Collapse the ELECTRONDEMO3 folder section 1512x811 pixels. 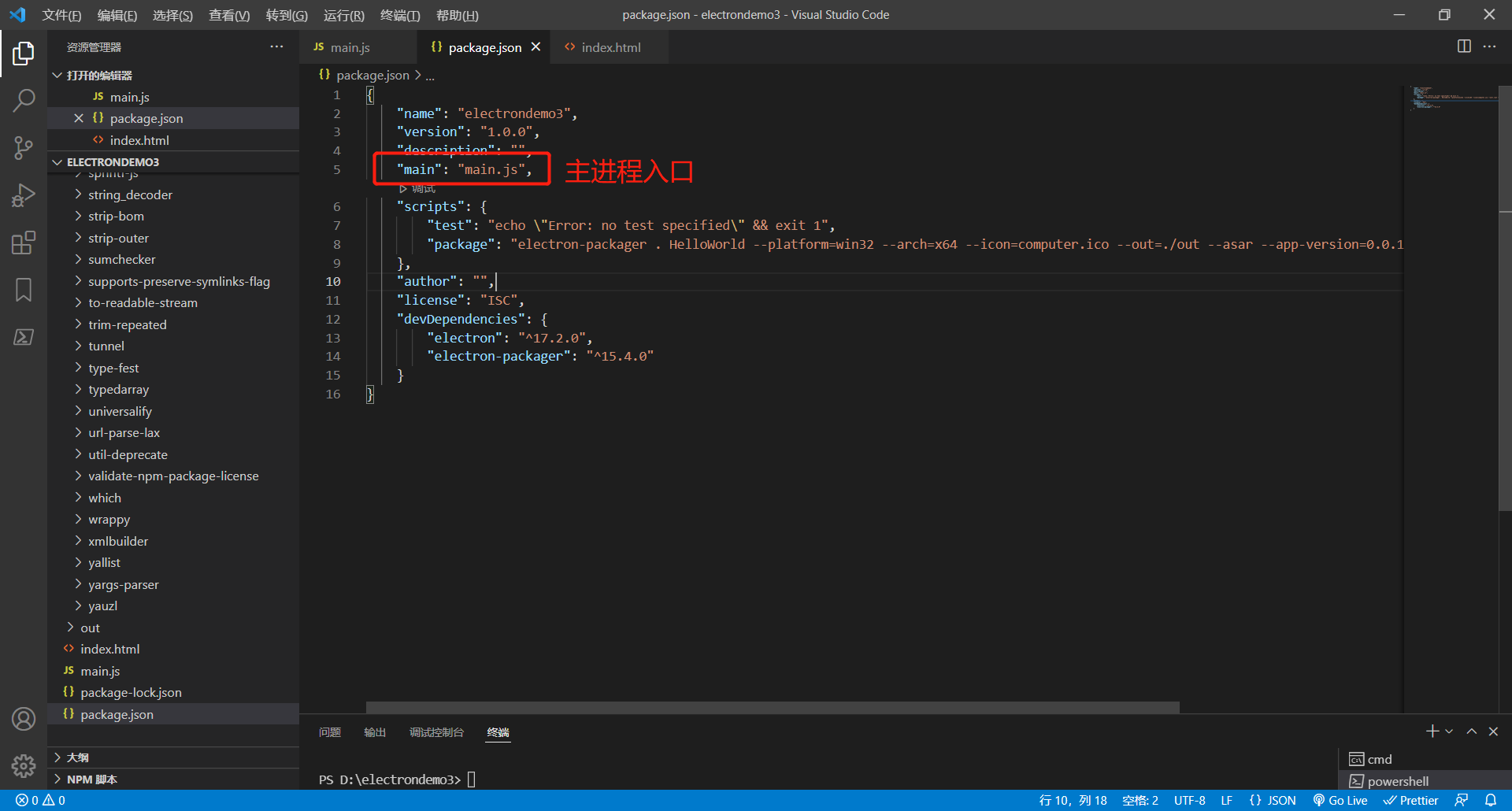pos(173,161)
